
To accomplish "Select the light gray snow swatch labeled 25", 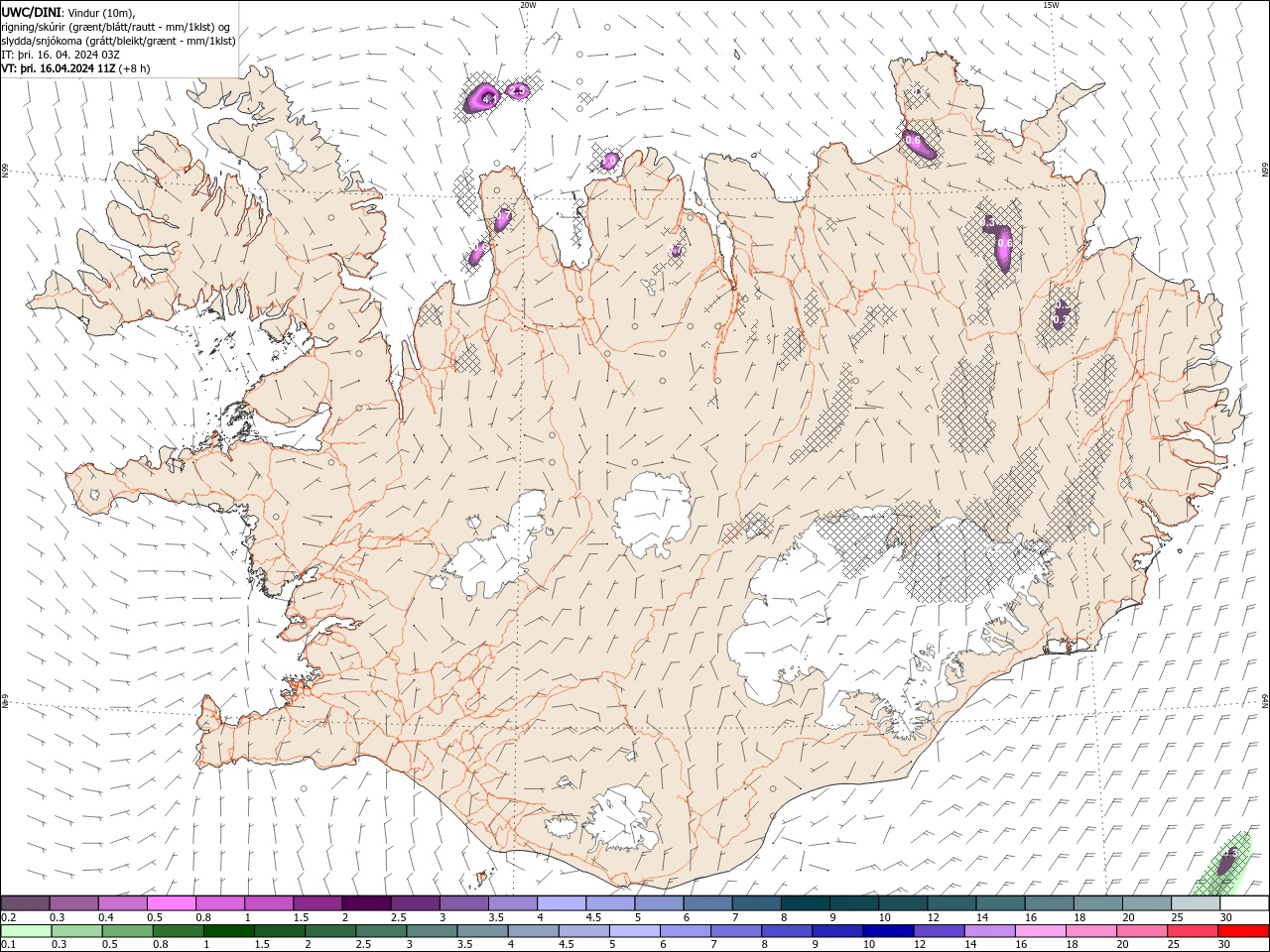I will coord(1196,903).
